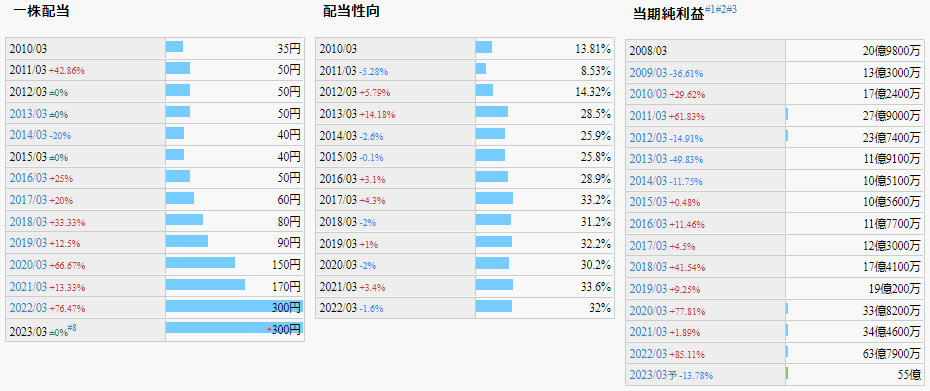Screen dimensions: 930x391
Task: Open the 2016/03 link in 当期純利益 table
Action: click(x=648, y=225)
